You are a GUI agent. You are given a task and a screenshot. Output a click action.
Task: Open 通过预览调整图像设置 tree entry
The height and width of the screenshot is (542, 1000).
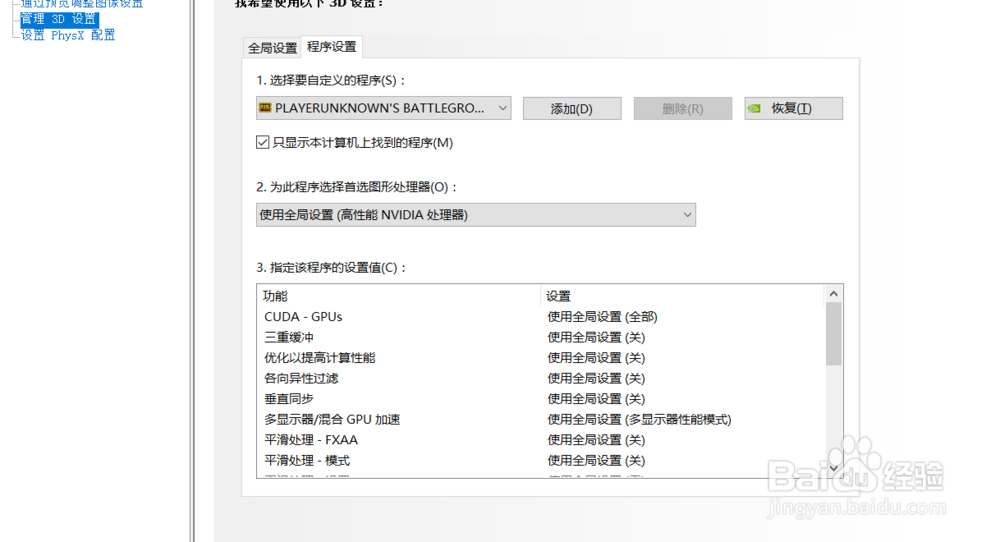(82, 4)
